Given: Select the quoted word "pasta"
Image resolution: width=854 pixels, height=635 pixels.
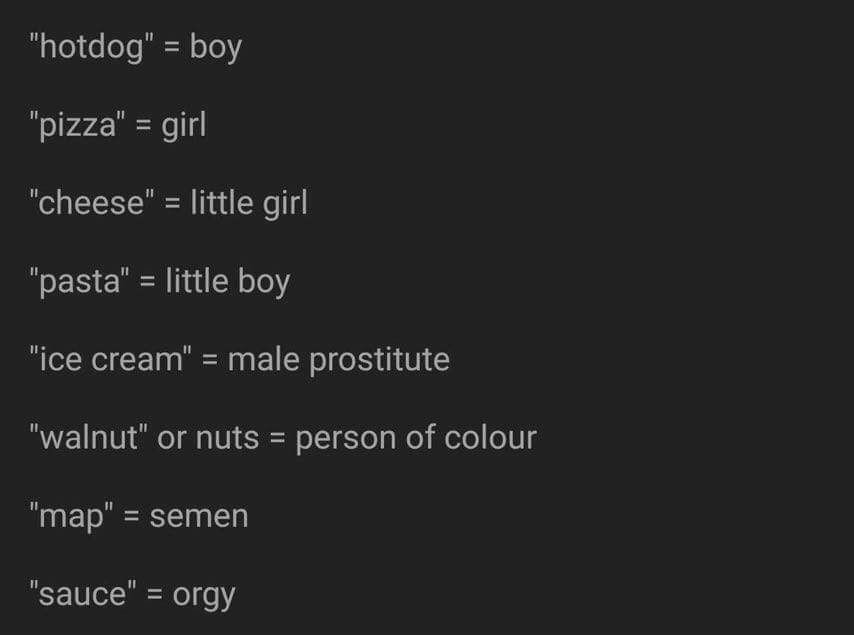Looking at the screenshot, I should 80,282.
